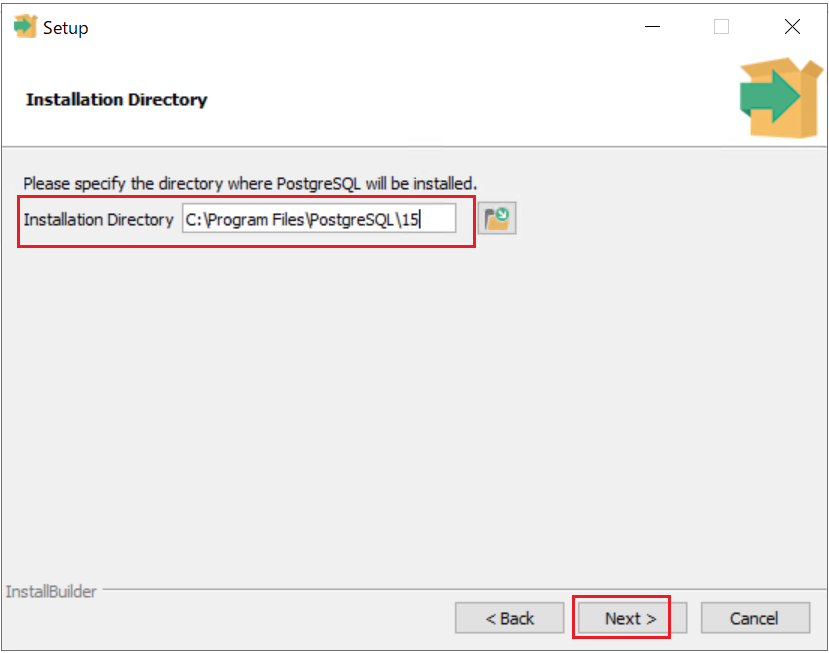Screen dimensions: 829x653
Task: Go to the previous step with Back
Action: (x=510, y=618)
